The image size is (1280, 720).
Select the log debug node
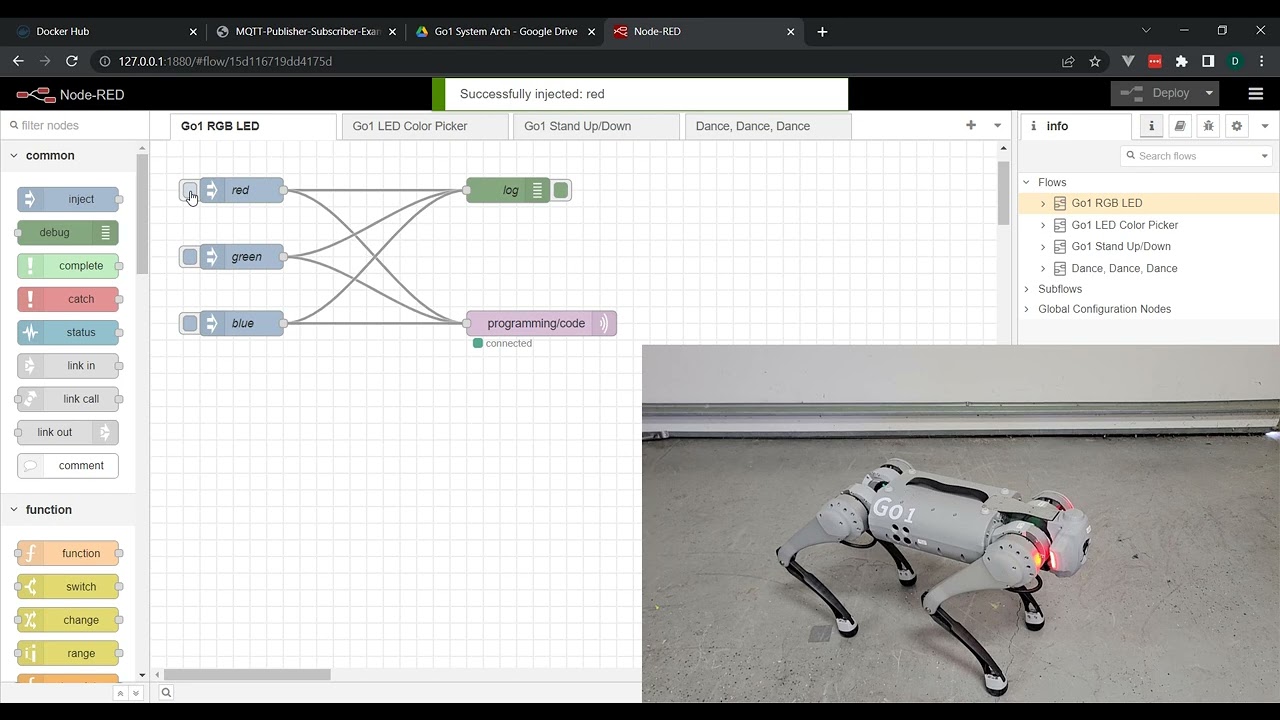509,190
